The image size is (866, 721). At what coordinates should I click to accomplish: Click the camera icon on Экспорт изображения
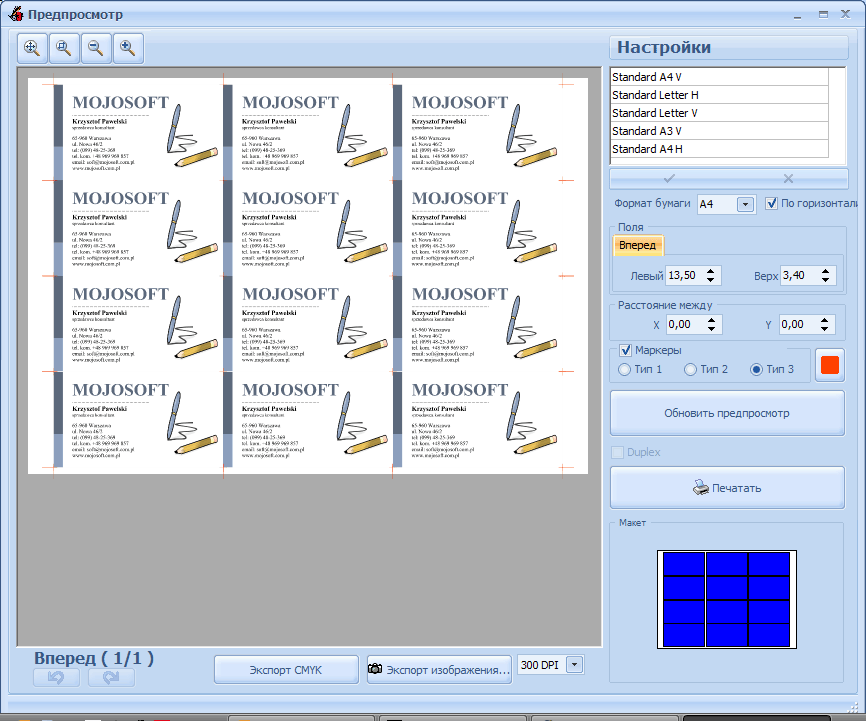pyautogui.click(x=375, y=669)
